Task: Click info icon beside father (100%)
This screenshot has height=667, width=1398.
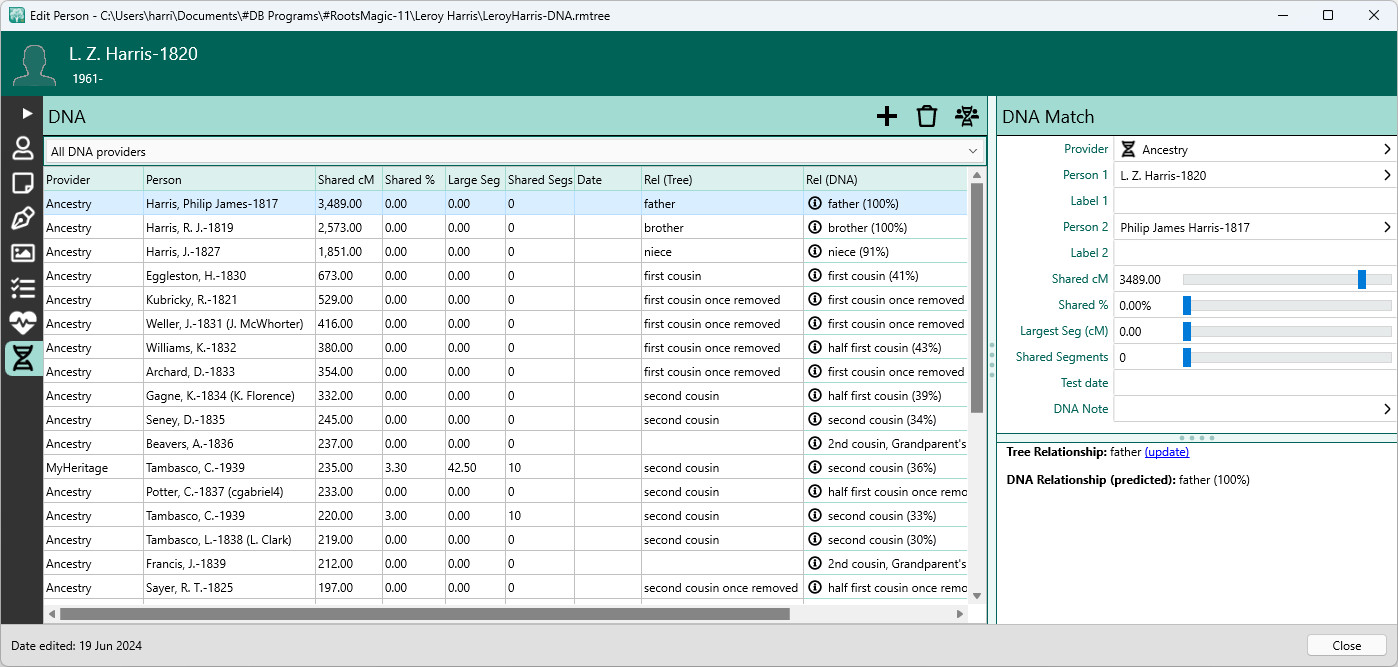Action: (x=815, y=203)
